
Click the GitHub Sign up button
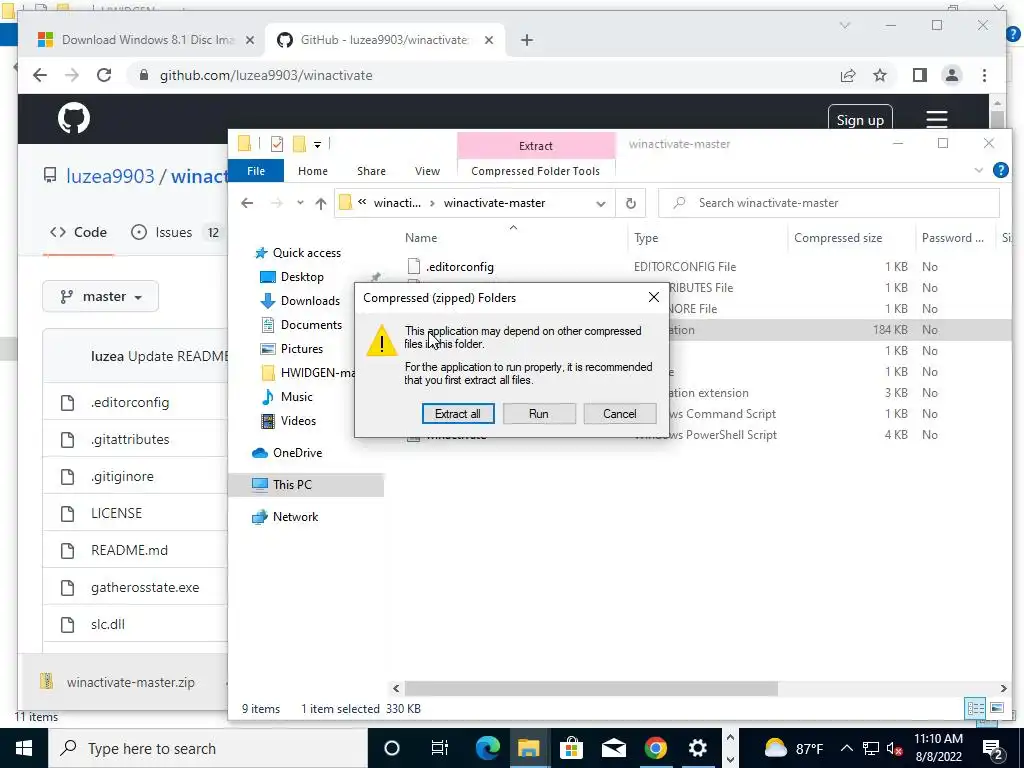point(860,120)
